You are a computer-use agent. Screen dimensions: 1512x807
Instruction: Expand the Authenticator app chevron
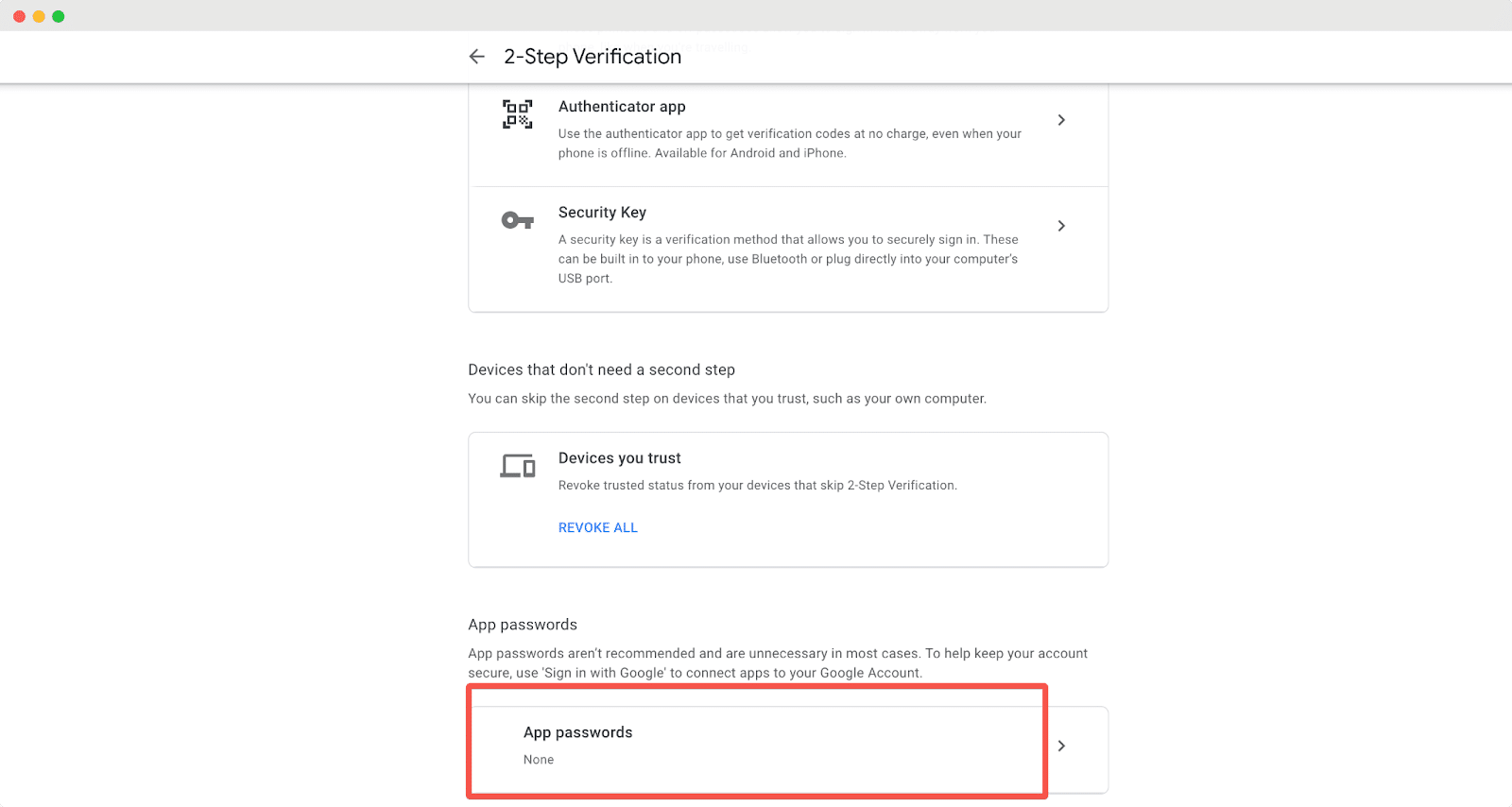point(1061,120)
